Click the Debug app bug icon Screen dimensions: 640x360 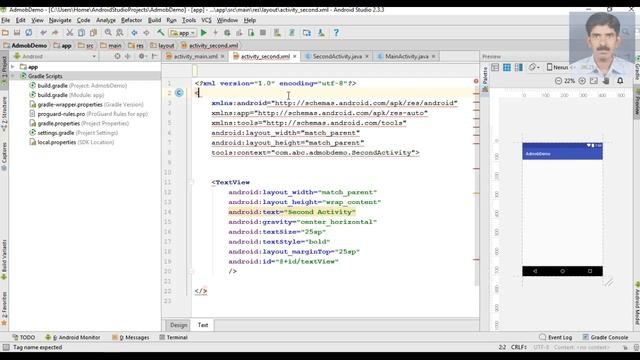click(x=227, y=33)
